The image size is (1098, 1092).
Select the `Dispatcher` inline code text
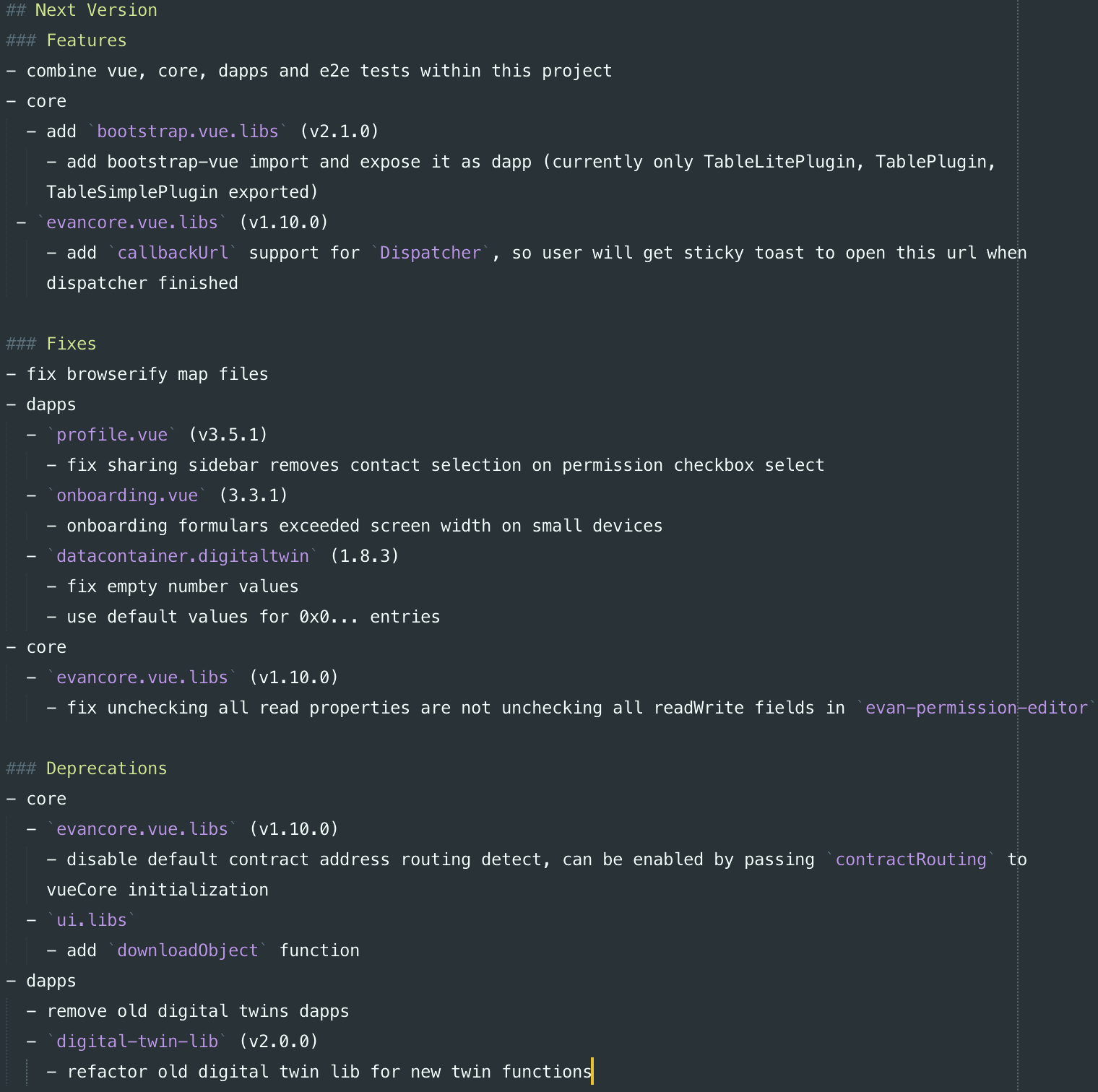coord(430,253)
